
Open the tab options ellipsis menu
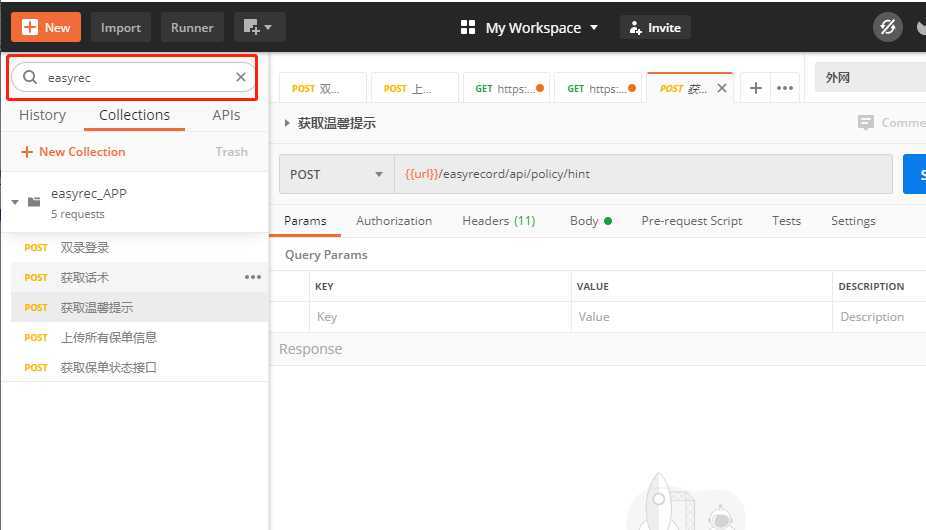(x=785, y=88)
